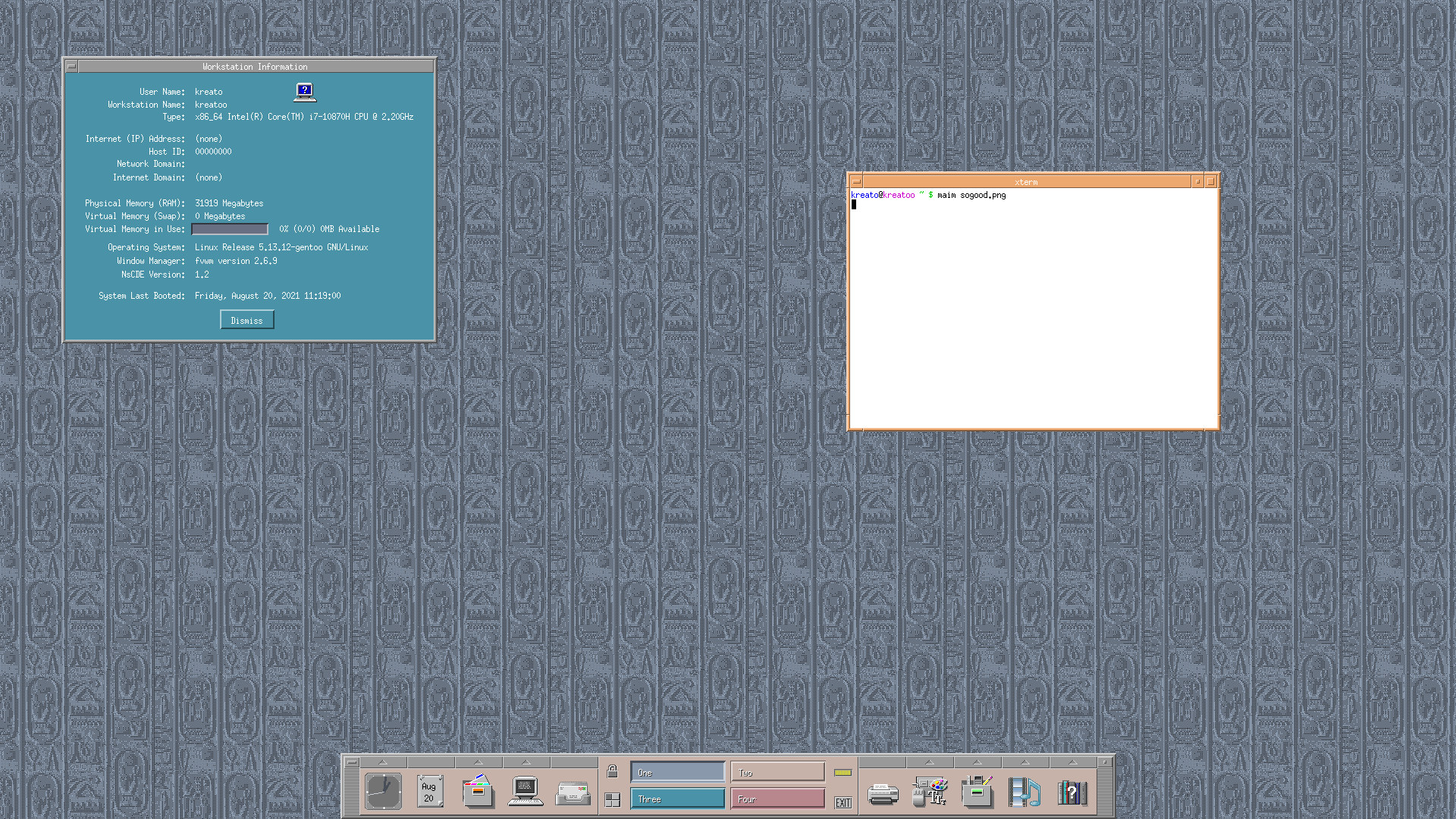Click the yellow busy indicator light
Viewport: 1456px width, 819px height.
tap(843, 773)
